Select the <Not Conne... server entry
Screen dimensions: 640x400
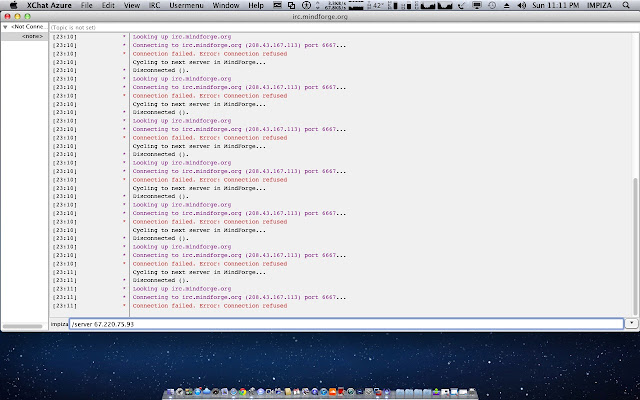pos(28,27)
